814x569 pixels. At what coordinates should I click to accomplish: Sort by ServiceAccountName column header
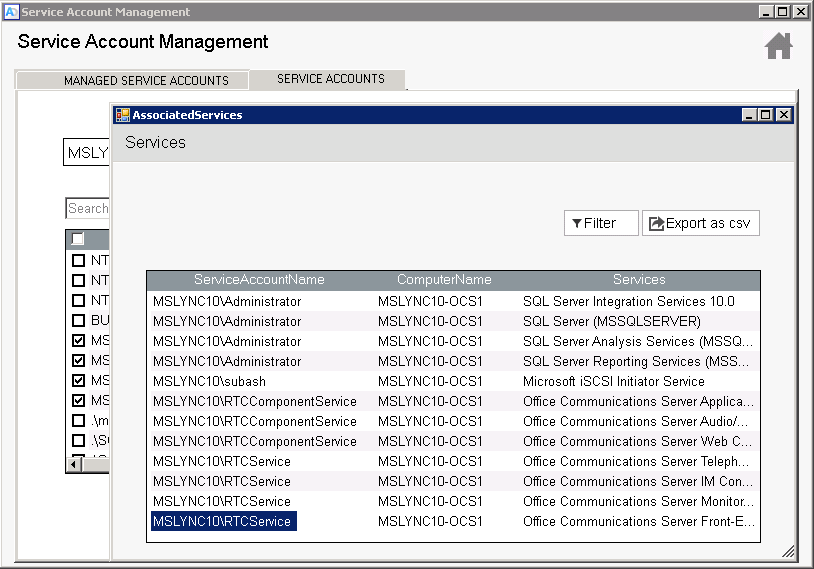pyautogui.click(x=259, y=280)
